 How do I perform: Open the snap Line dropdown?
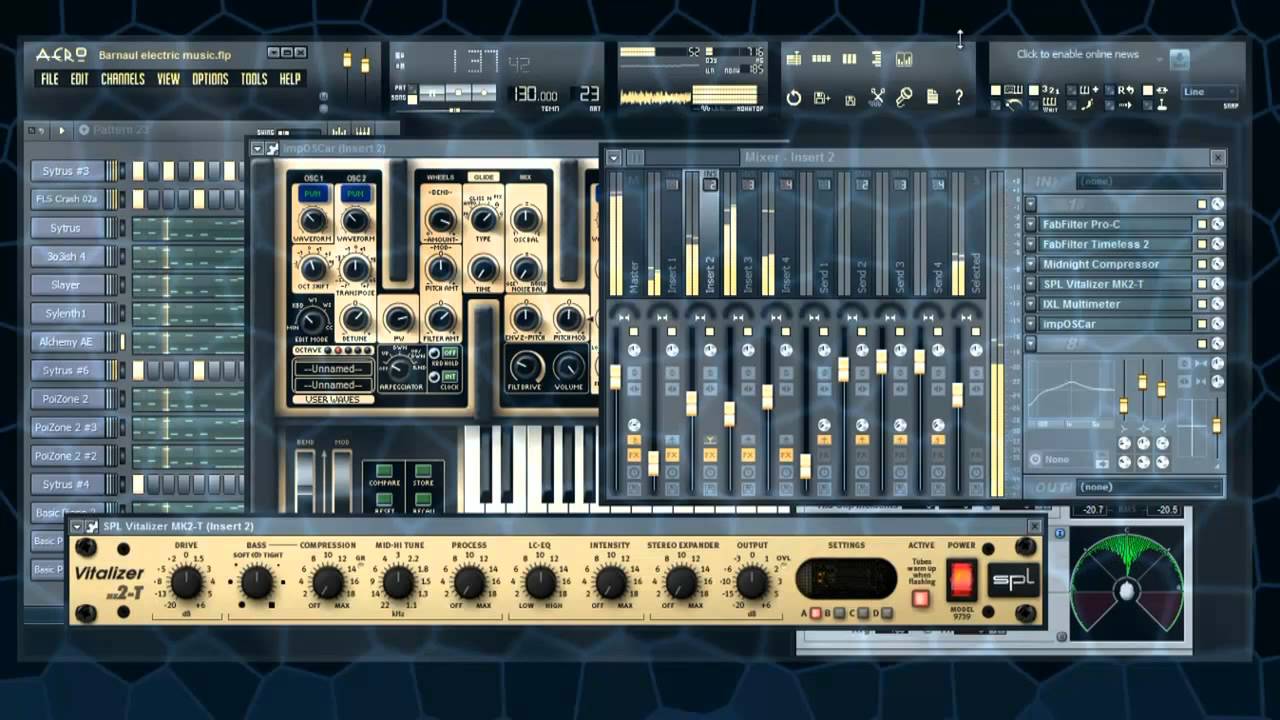[1209, 92]
